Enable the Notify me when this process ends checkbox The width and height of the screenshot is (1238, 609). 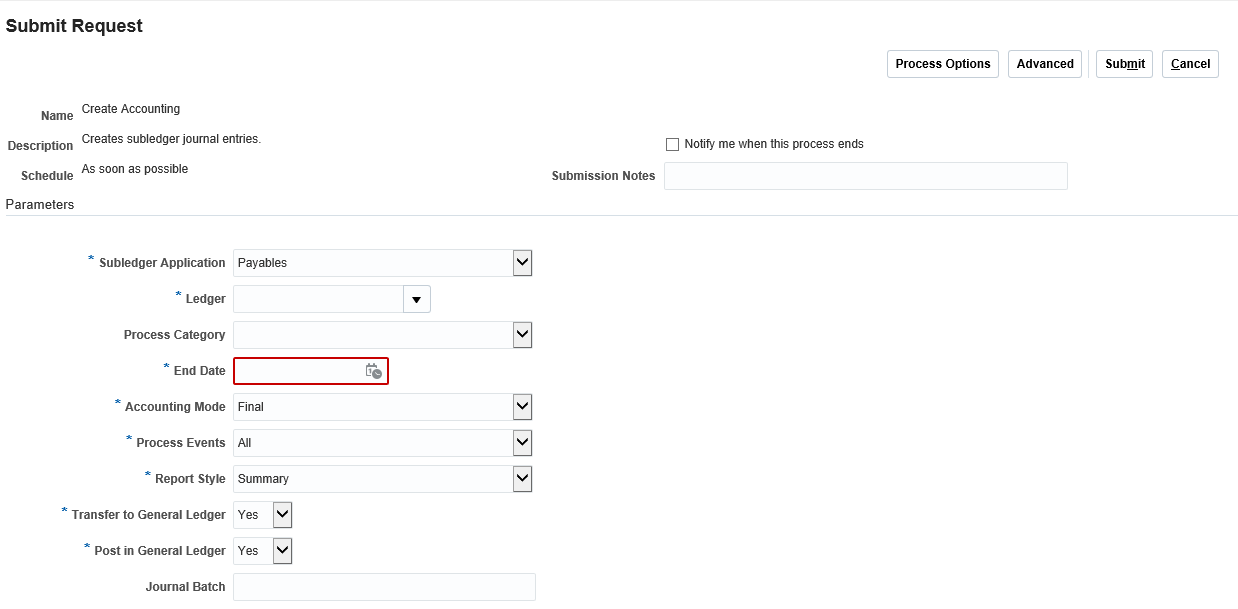click(672, 144)
